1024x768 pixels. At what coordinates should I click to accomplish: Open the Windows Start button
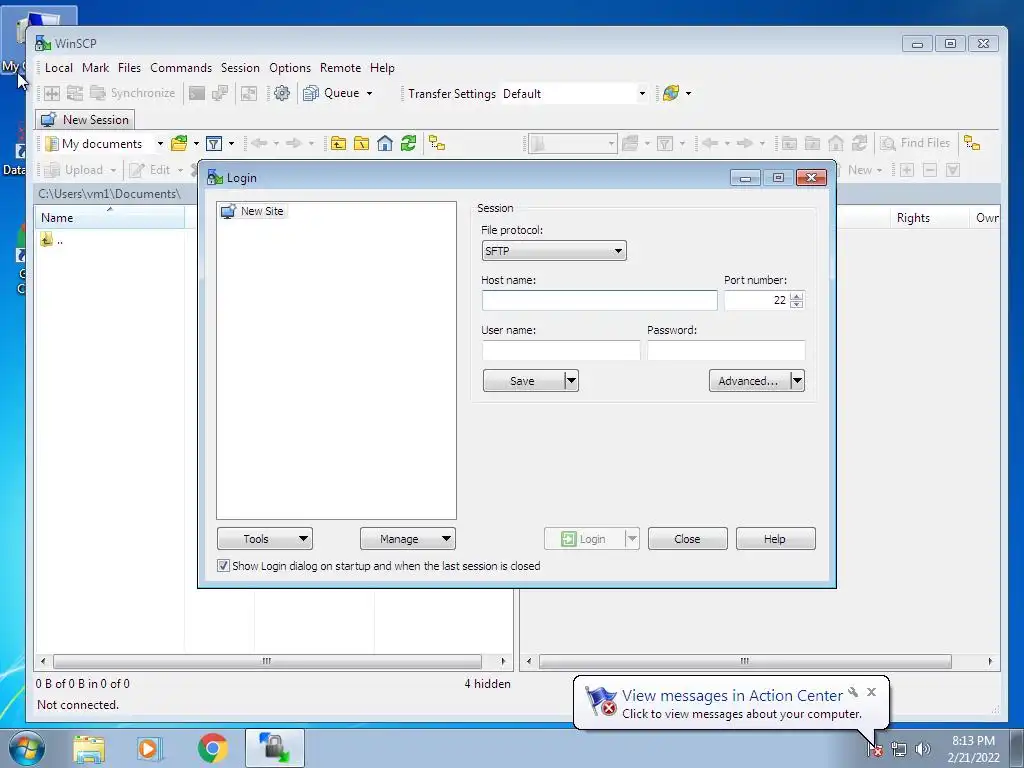(x=27, y=748)
